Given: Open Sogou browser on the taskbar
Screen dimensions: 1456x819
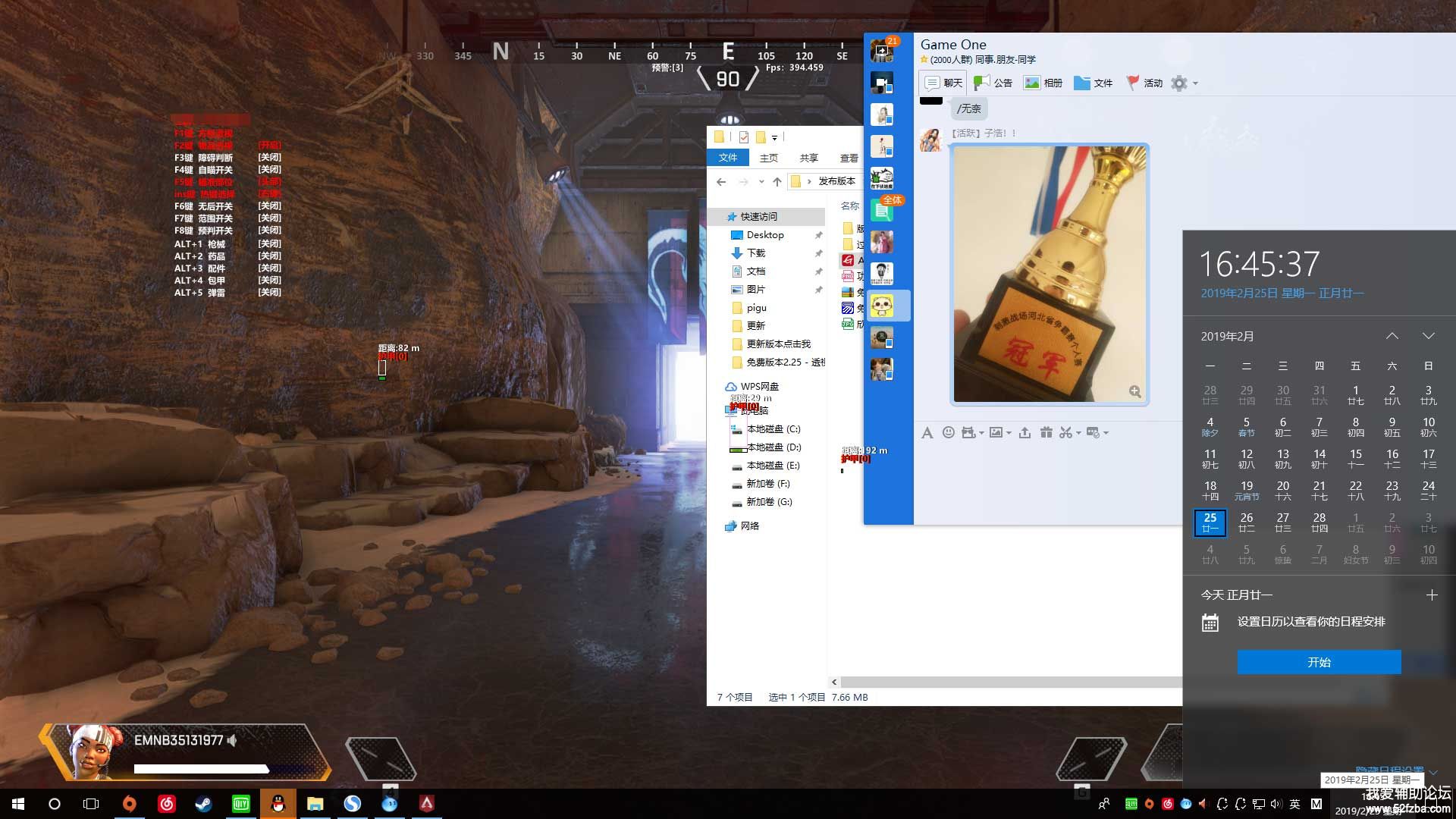Looking at the screenshot, I should [352, 804].
